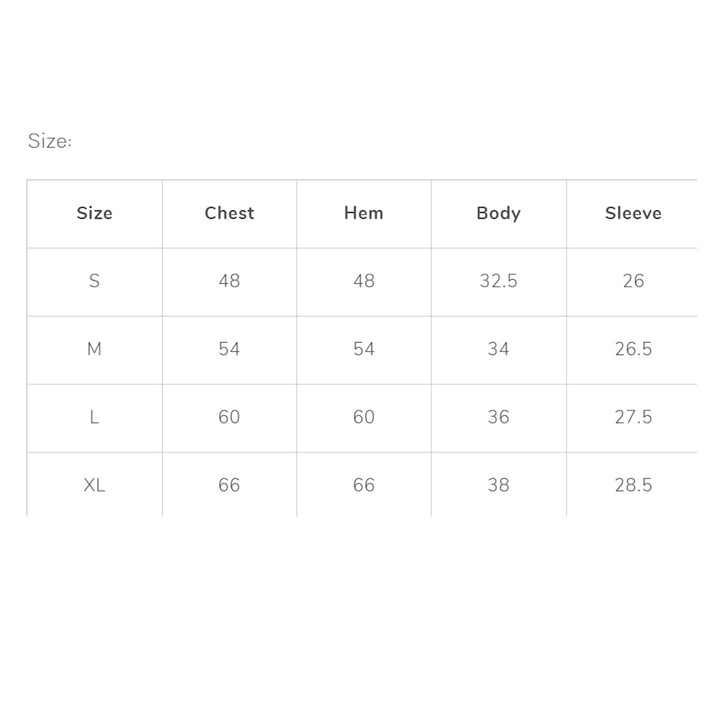
Task: Click the Chest column header
Action: click(x=229, y=213)
